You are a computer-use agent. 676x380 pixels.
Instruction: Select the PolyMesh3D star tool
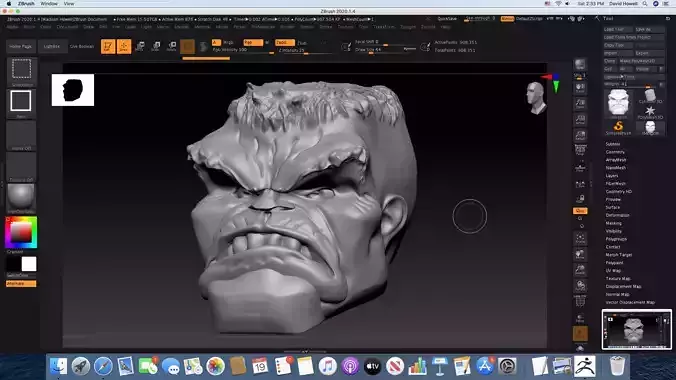[x=650, y=112]
